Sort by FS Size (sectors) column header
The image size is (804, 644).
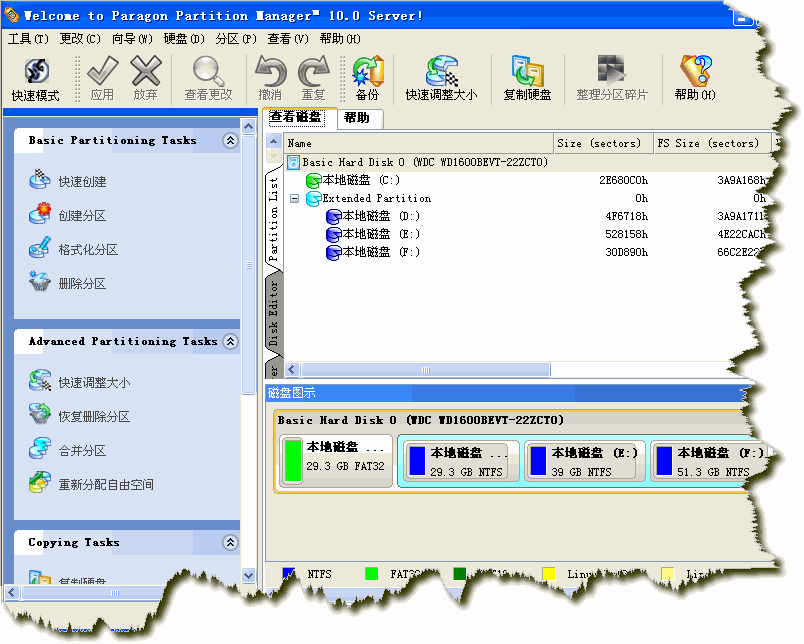tap(712, 144)
